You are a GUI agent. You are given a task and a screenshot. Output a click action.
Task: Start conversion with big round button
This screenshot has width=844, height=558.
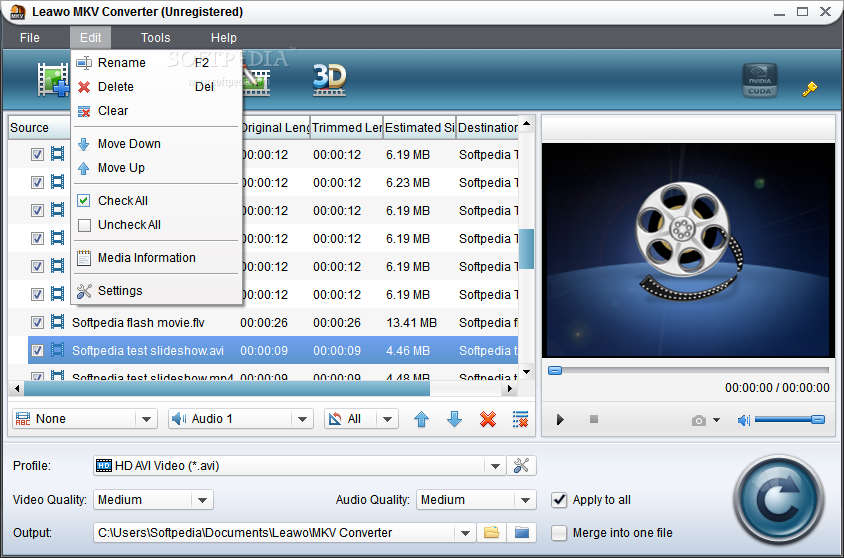779,500
